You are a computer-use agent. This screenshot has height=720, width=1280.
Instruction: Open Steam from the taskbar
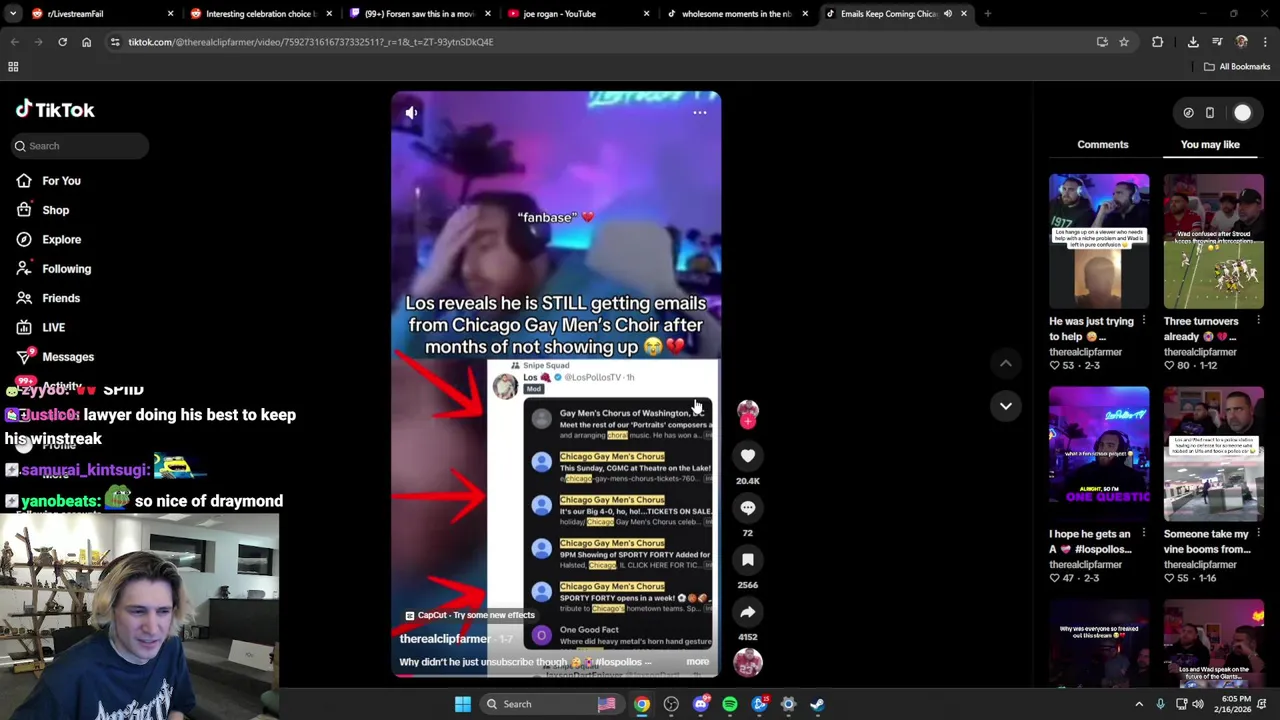click(817, 704)
